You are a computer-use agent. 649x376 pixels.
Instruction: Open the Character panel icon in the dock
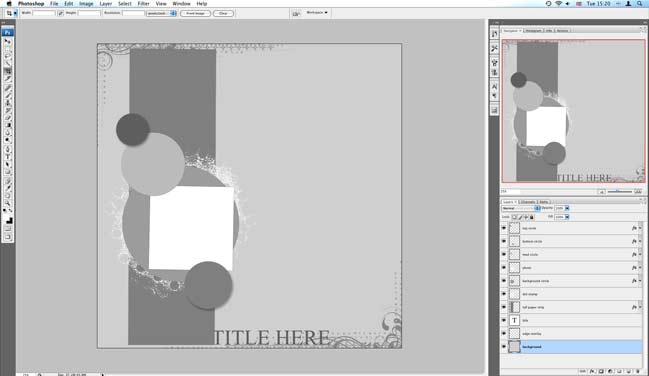494,87
